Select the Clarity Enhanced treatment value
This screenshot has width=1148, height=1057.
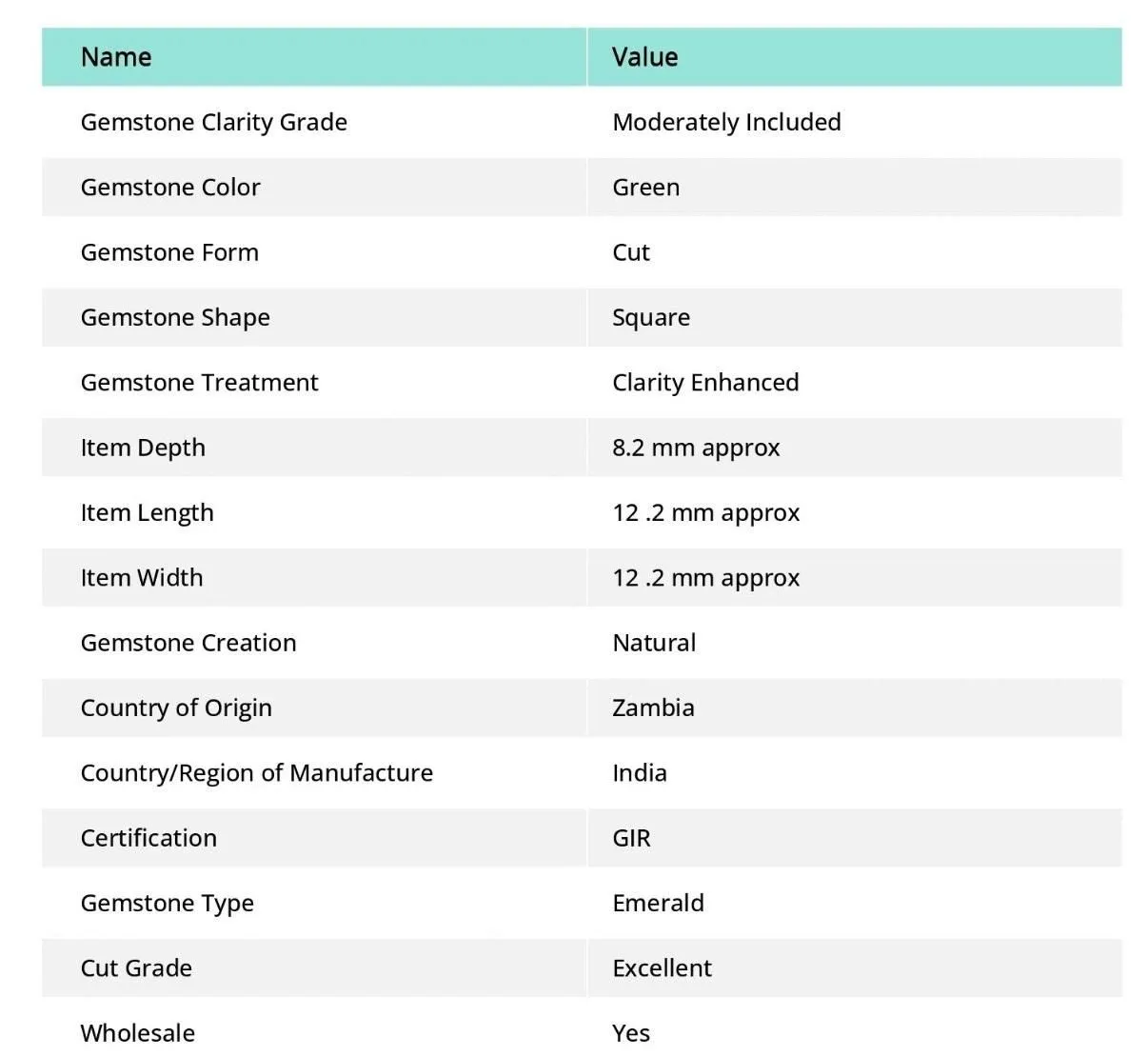[x=705, y=383]
